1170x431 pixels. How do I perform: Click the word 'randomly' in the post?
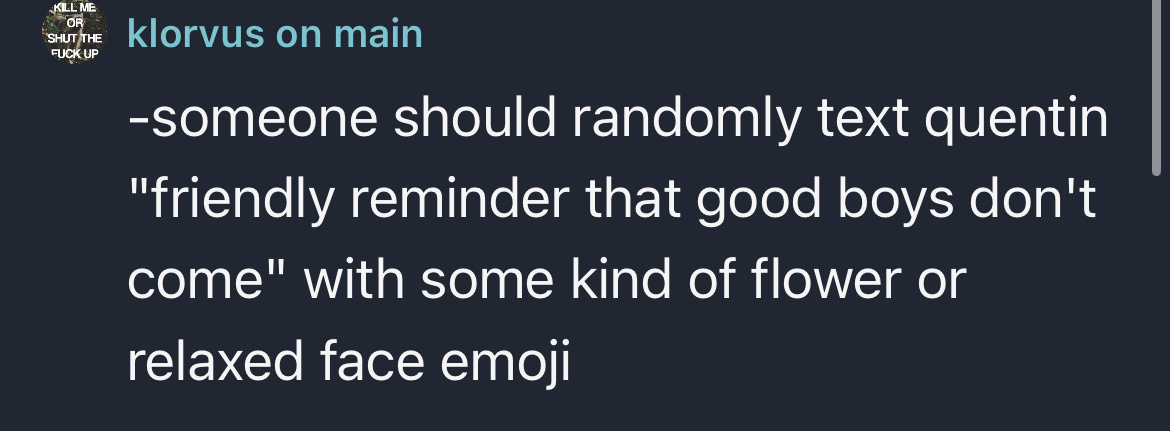pos(686,120)
